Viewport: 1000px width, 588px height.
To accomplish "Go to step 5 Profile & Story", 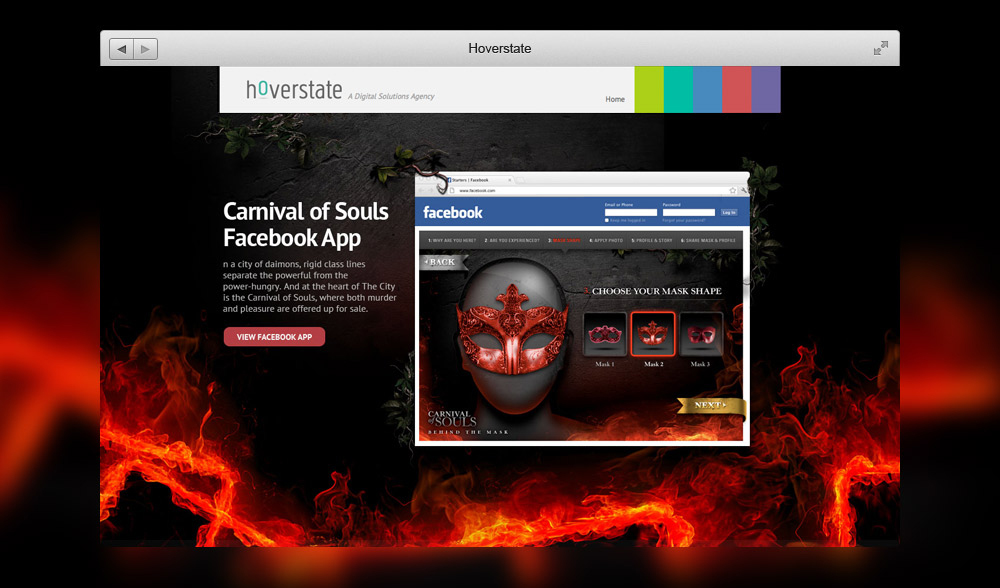I will 652,240.
